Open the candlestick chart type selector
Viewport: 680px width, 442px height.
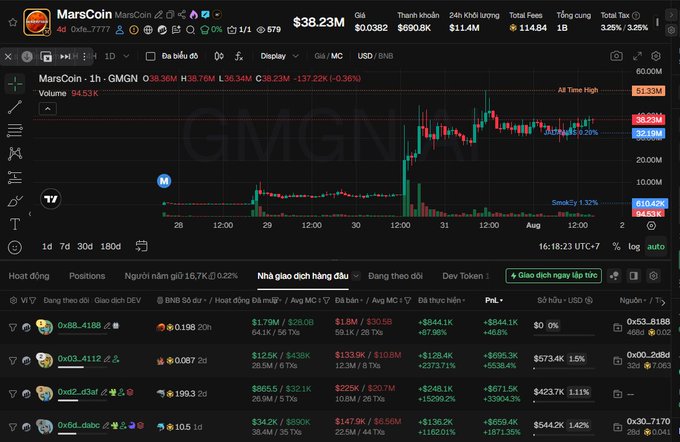(219, 56)
